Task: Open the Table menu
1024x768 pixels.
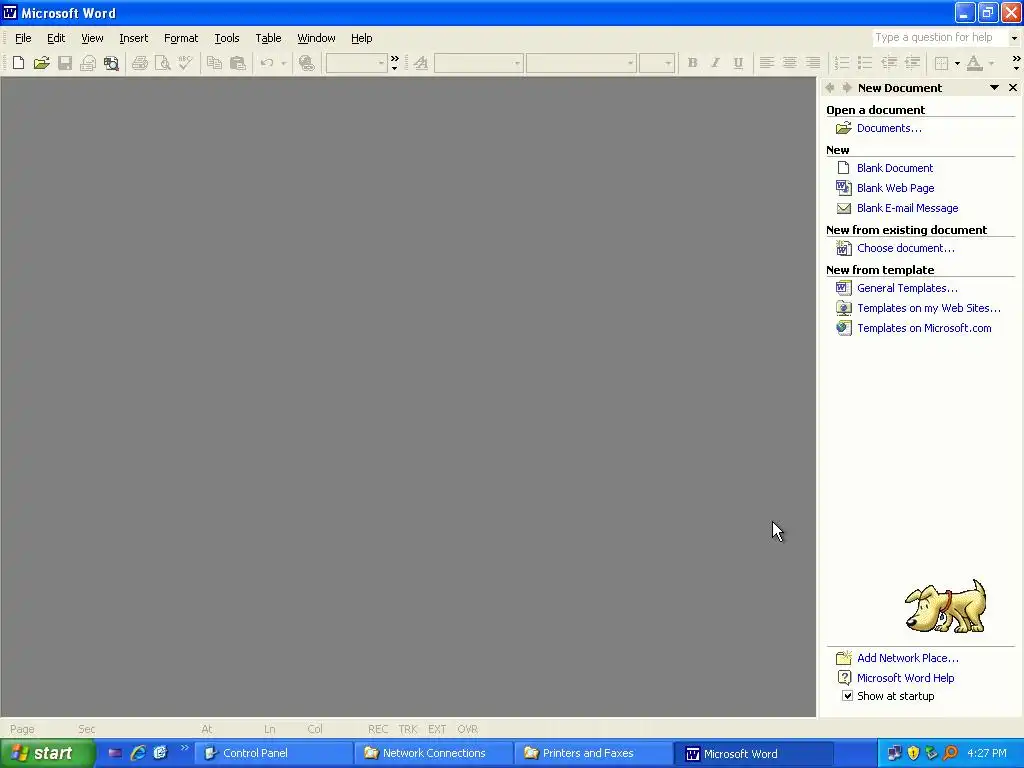Action: coord(268,38)
